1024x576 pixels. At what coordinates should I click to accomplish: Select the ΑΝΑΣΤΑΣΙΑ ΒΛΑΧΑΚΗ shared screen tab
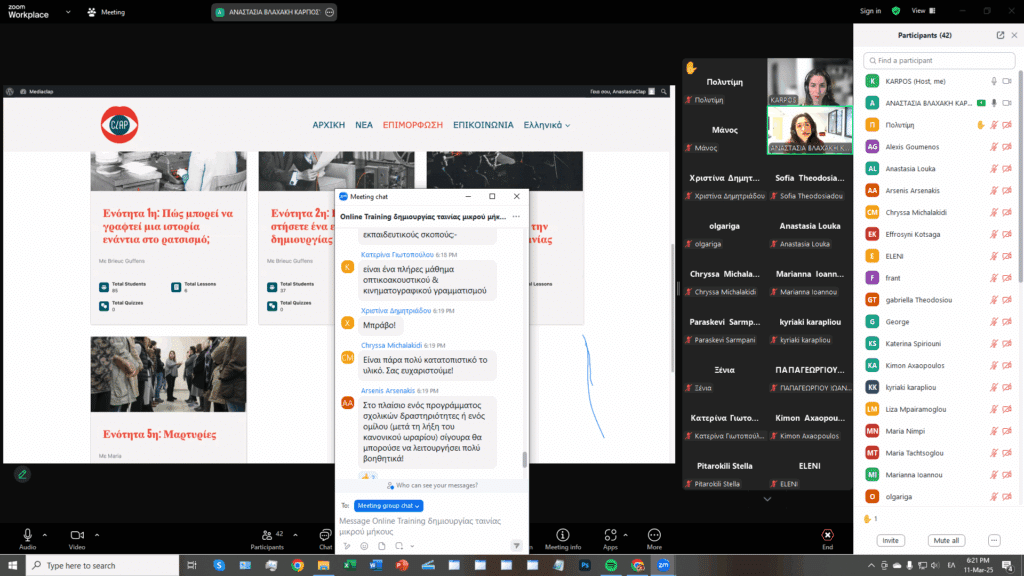pos(274,12)
